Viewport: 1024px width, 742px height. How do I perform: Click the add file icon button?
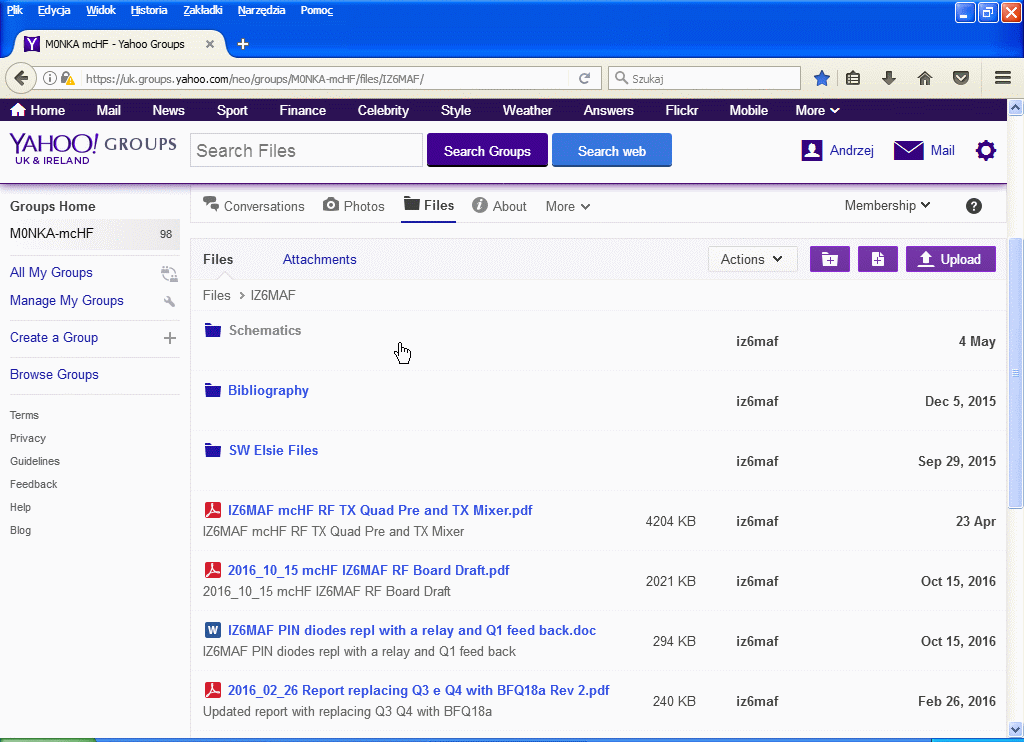[x=877, y=259]
